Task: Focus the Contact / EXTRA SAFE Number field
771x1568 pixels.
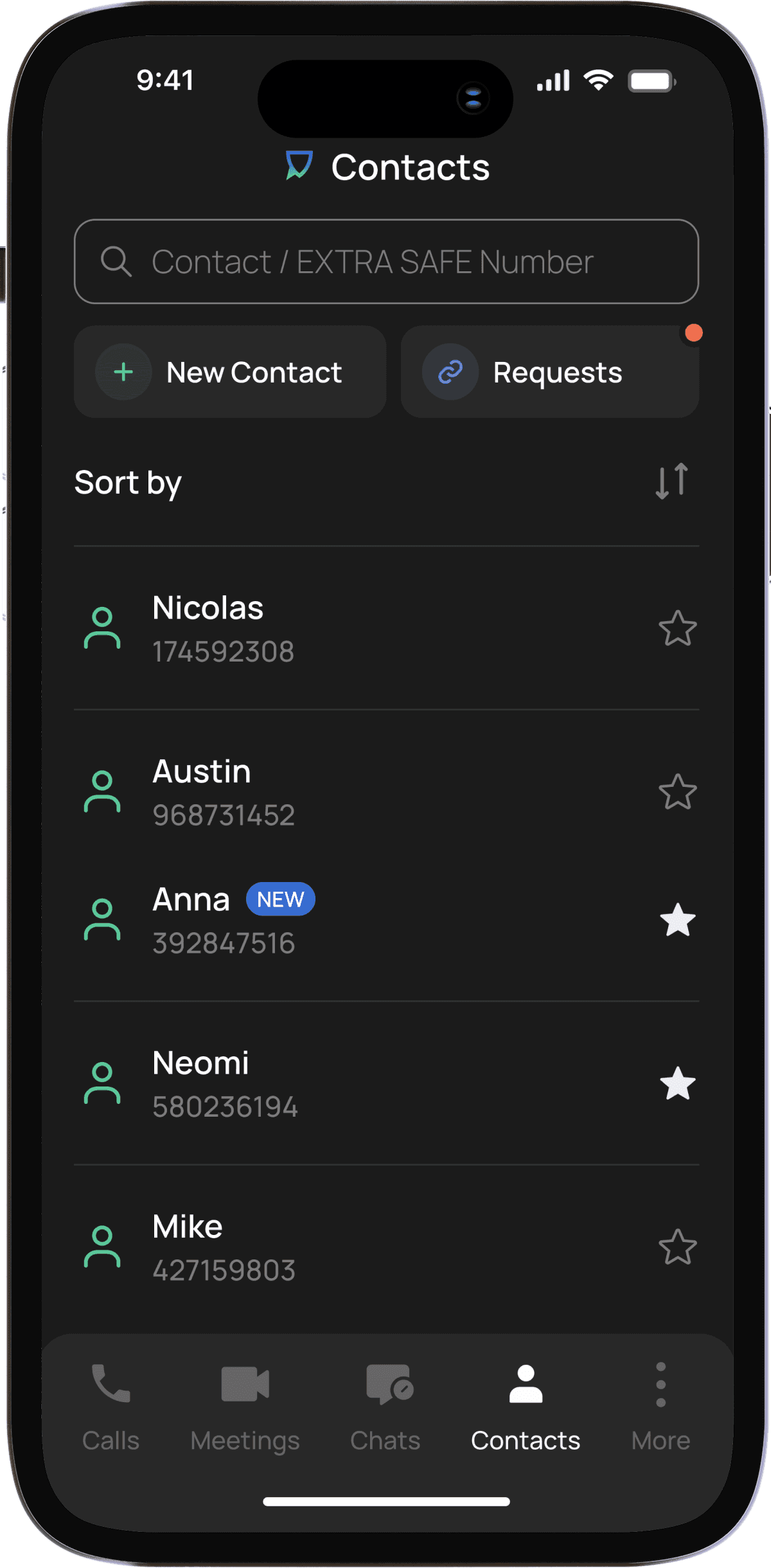Action: click(x=387, y=262)
